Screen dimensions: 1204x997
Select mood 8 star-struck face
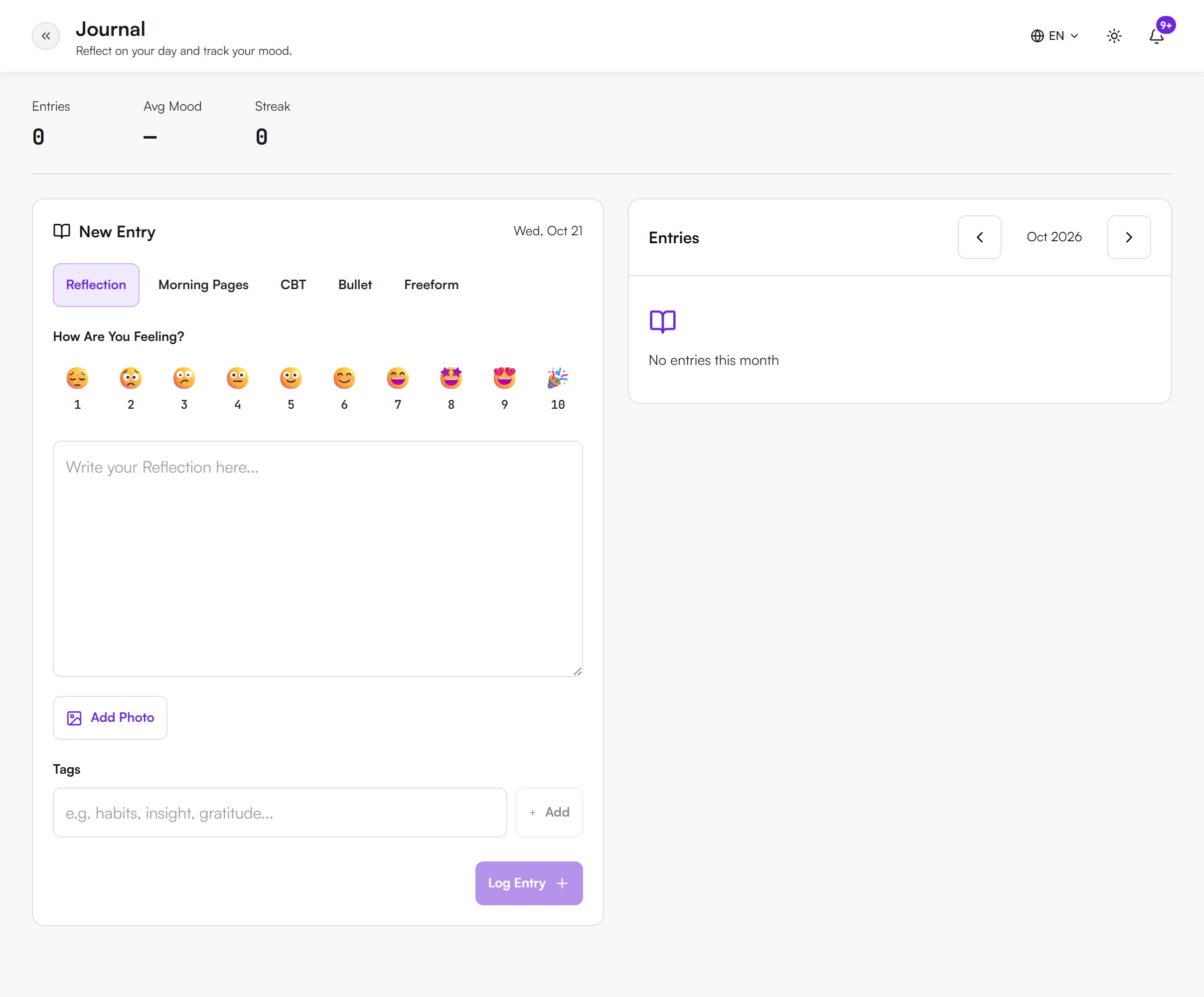click(451, 388)
